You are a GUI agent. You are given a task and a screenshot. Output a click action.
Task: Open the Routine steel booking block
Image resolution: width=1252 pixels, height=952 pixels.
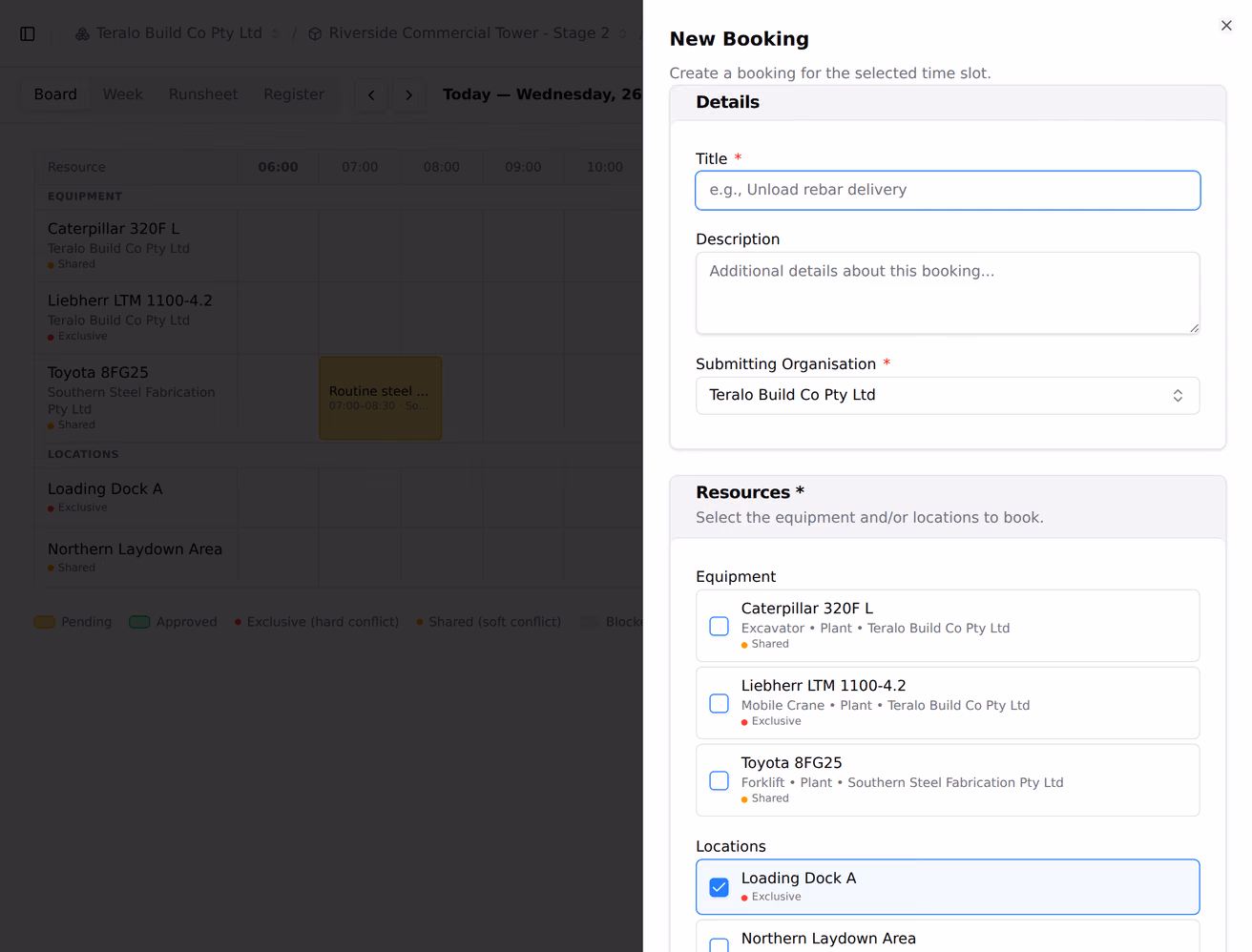pos(380,398)
